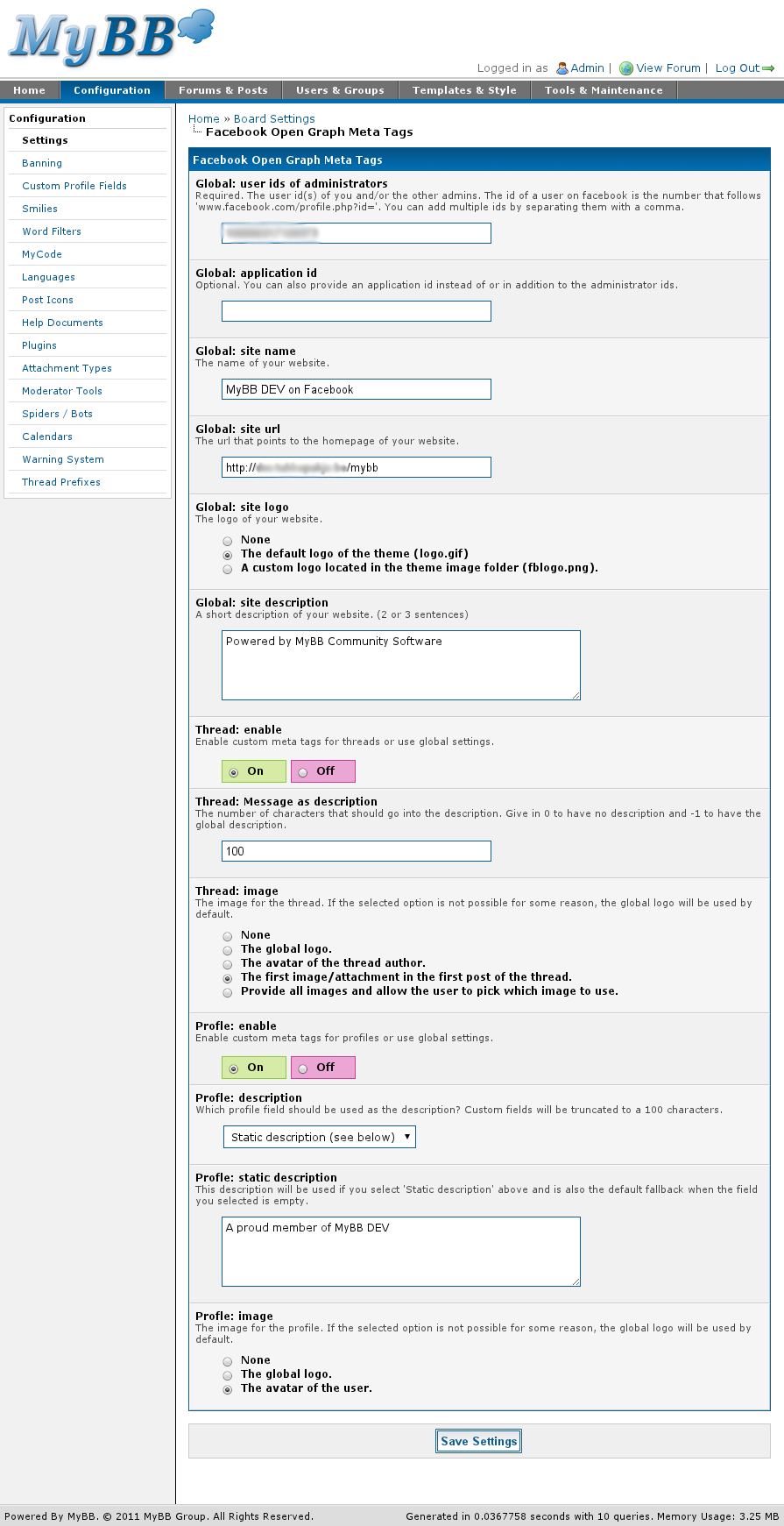This screenshot has height=1526, width=784.
Task: Go to Board Settings breadcrumb link
Action: click(x=274, y=119)
